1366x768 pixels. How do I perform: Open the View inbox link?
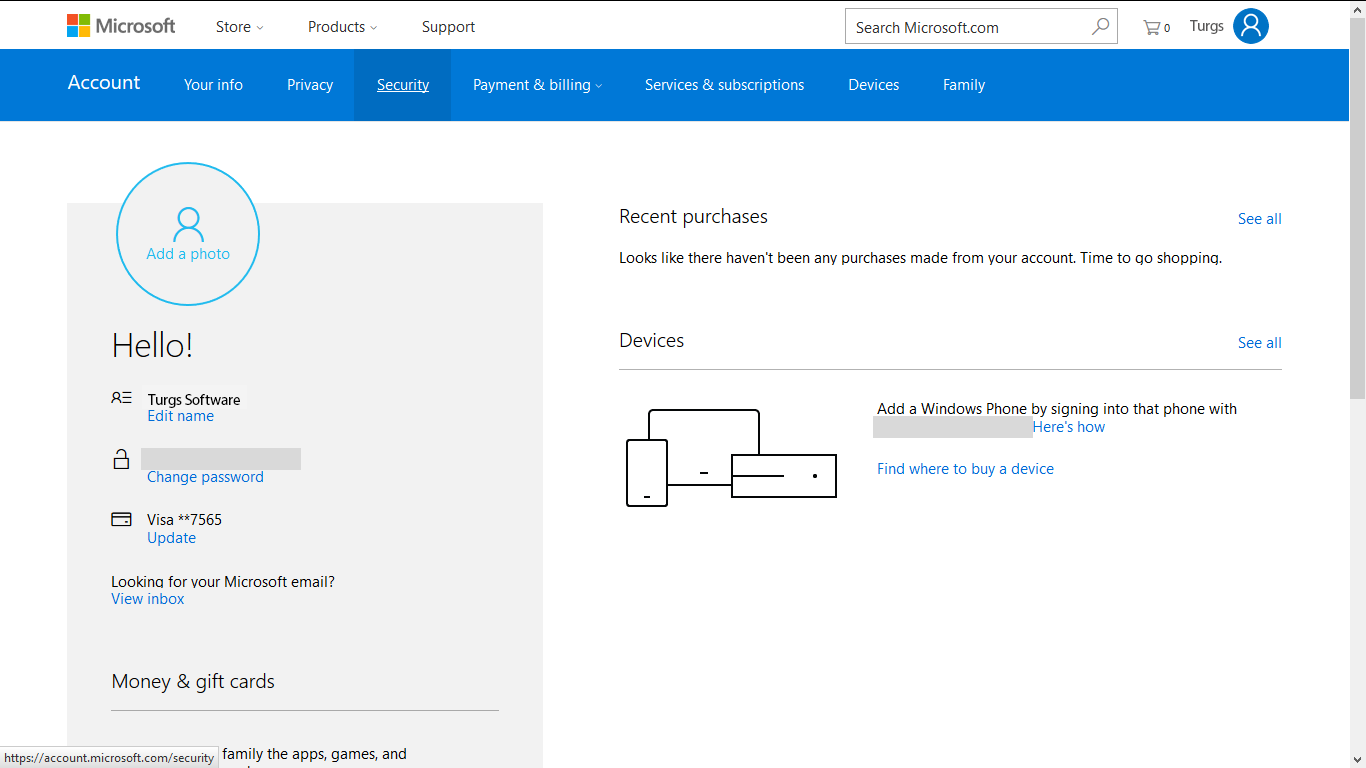(x=147, y=599)
